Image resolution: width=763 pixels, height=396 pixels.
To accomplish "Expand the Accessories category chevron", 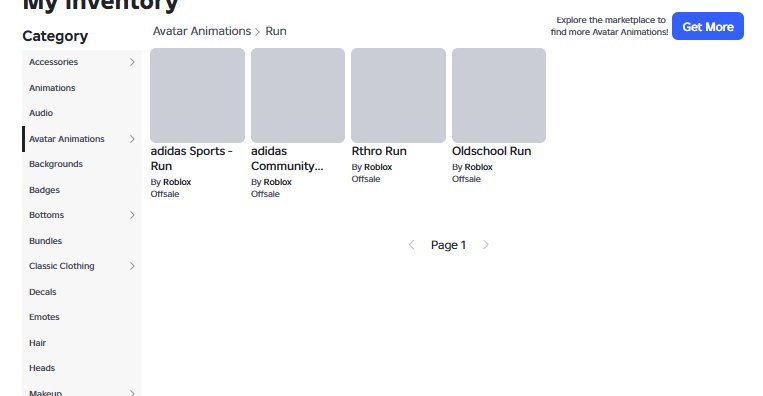I will 132,62.
